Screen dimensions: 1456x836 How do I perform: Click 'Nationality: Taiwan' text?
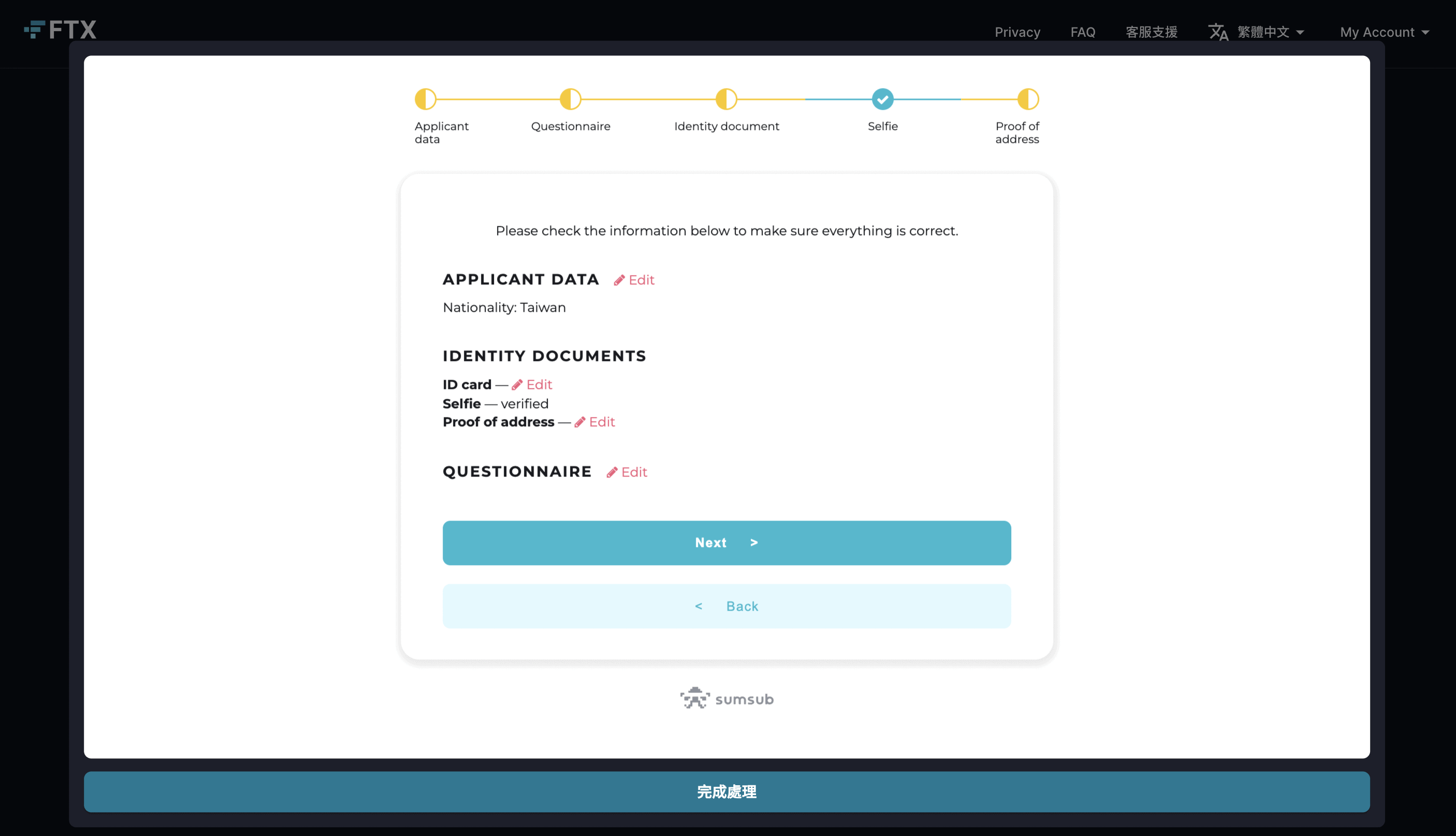(504, 308)
